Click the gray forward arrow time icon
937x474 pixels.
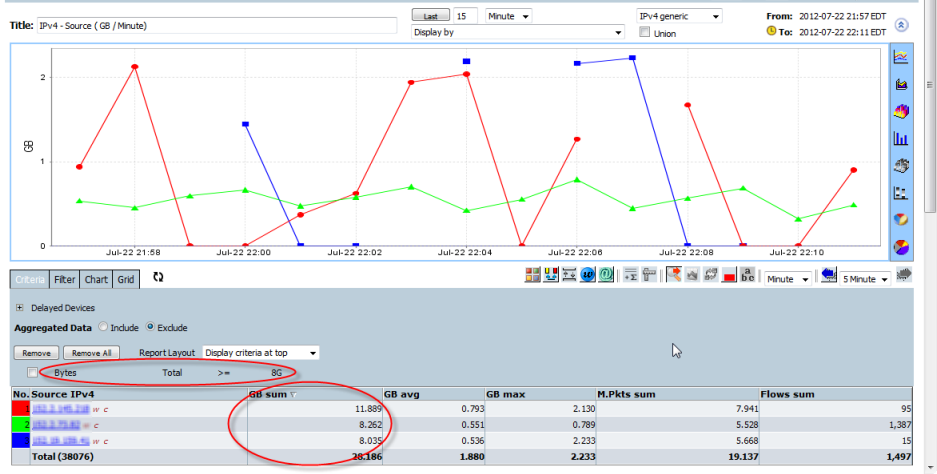point(905,274)
